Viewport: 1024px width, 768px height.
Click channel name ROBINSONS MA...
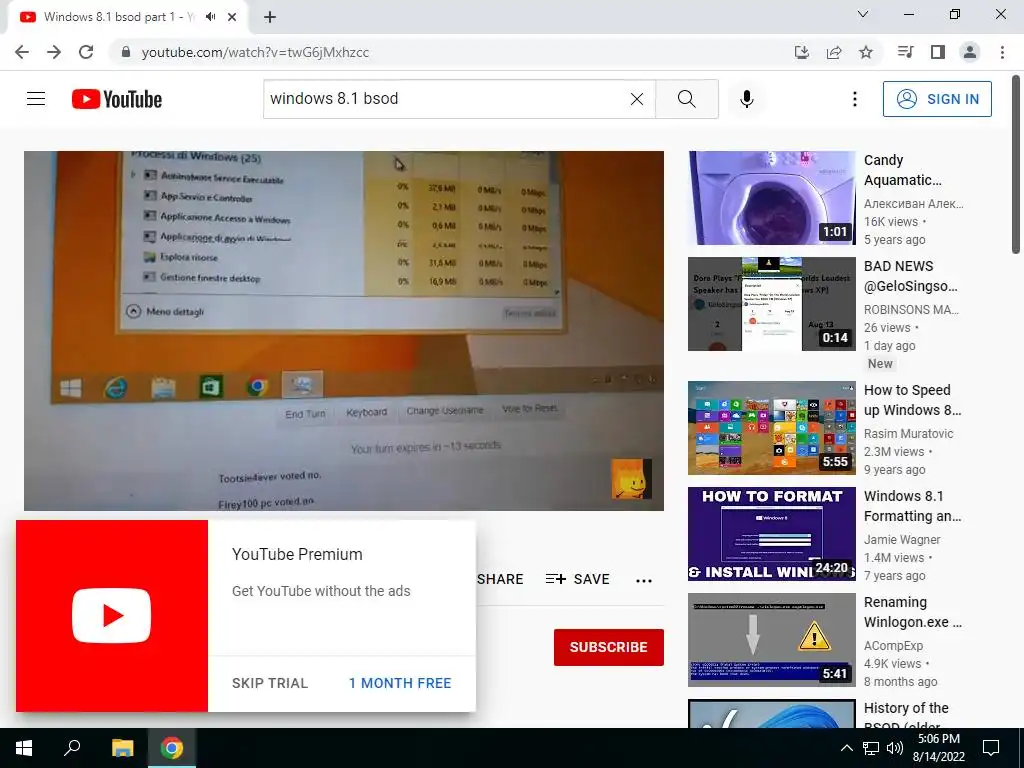911,310
